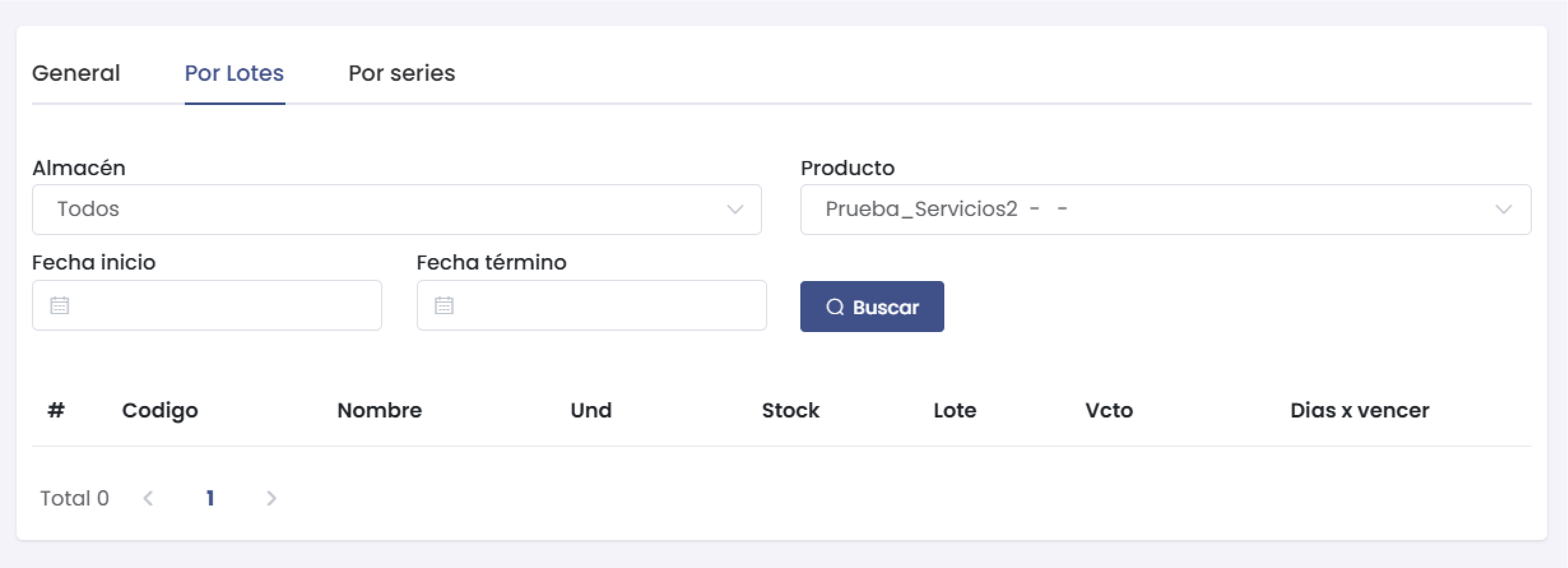Click the previous page arrow
Image resolution: width=1568 pixels, height=568 pixels.
tap(149, 498)
